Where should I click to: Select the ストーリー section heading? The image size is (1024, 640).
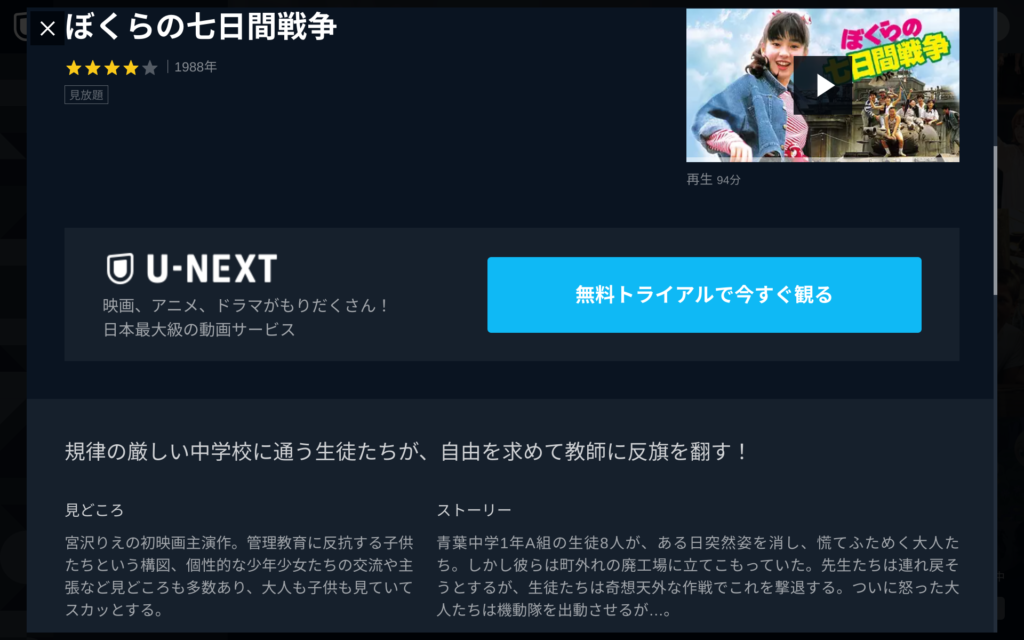point(473,510)
